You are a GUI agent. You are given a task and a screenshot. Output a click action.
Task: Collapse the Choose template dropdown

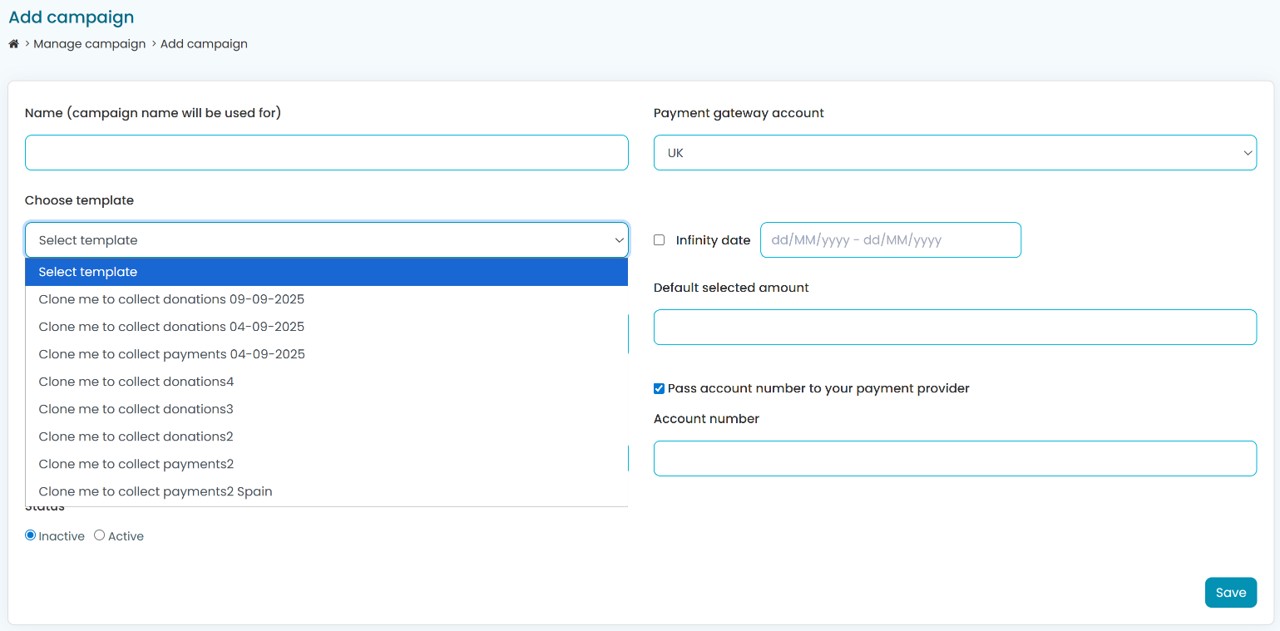pyautogui.click(x=326, y=240)
